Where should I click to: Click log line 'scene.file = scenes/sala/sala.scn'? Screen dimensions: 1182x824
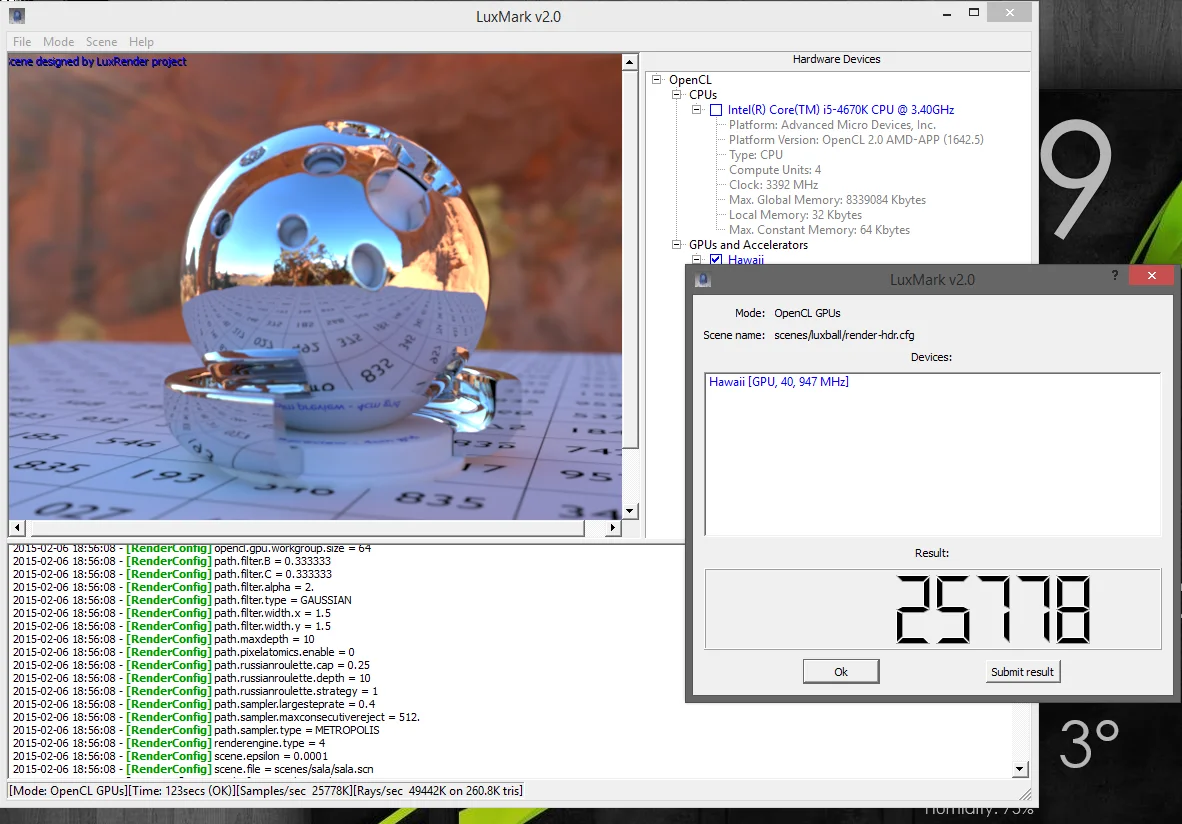[193, 769]
